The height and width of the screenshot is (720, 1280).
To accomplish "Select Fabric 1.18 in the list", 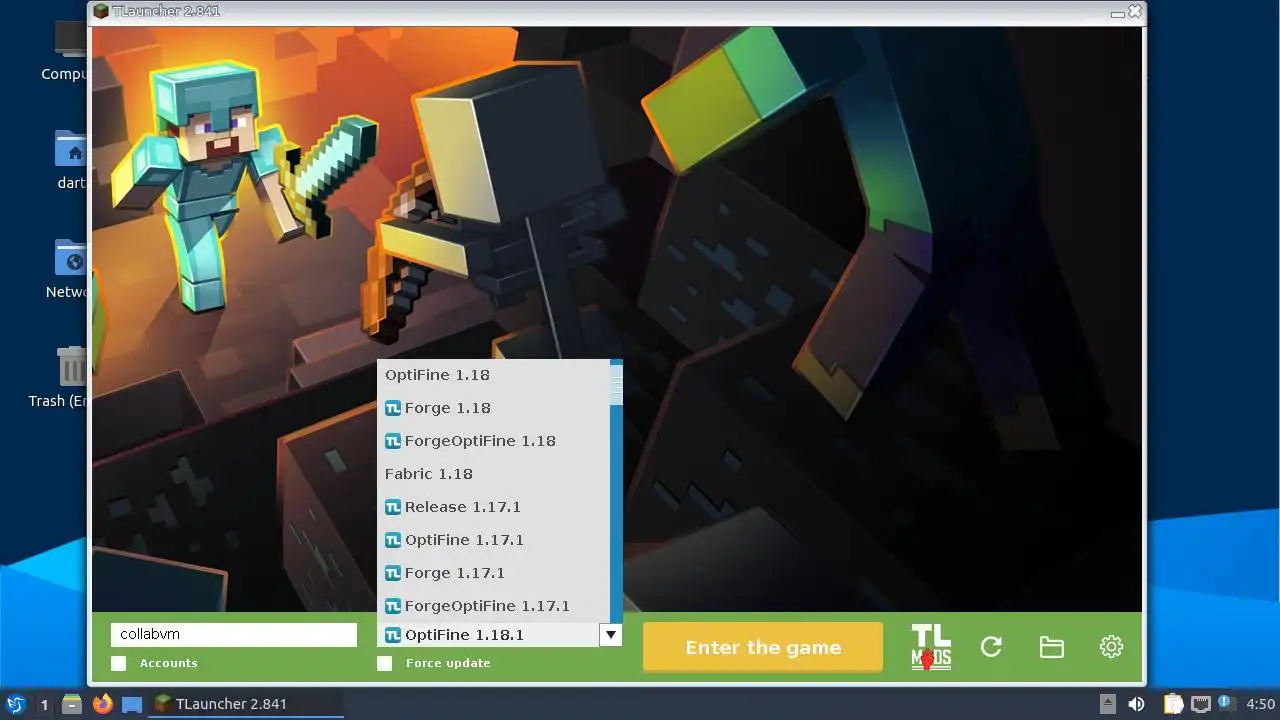I will 493,474.
